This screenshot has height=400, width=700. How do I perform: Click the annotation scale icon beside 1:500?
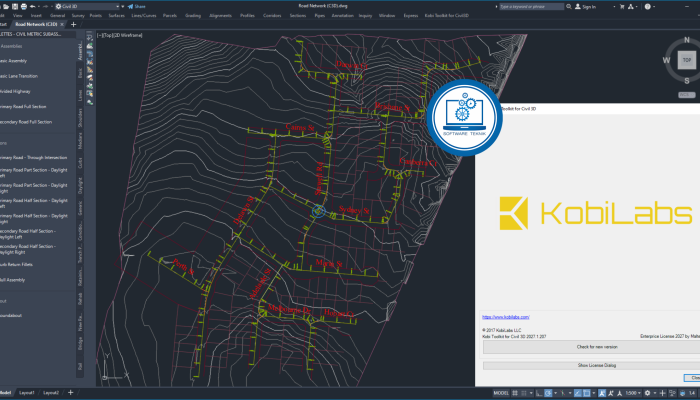click(x=619, y=393)
